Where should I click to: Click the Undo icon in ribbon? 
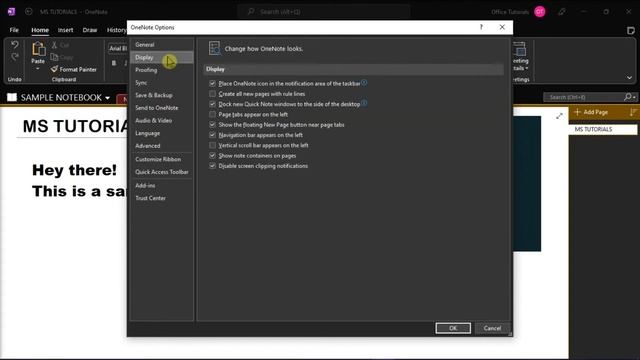click(15, 44)
